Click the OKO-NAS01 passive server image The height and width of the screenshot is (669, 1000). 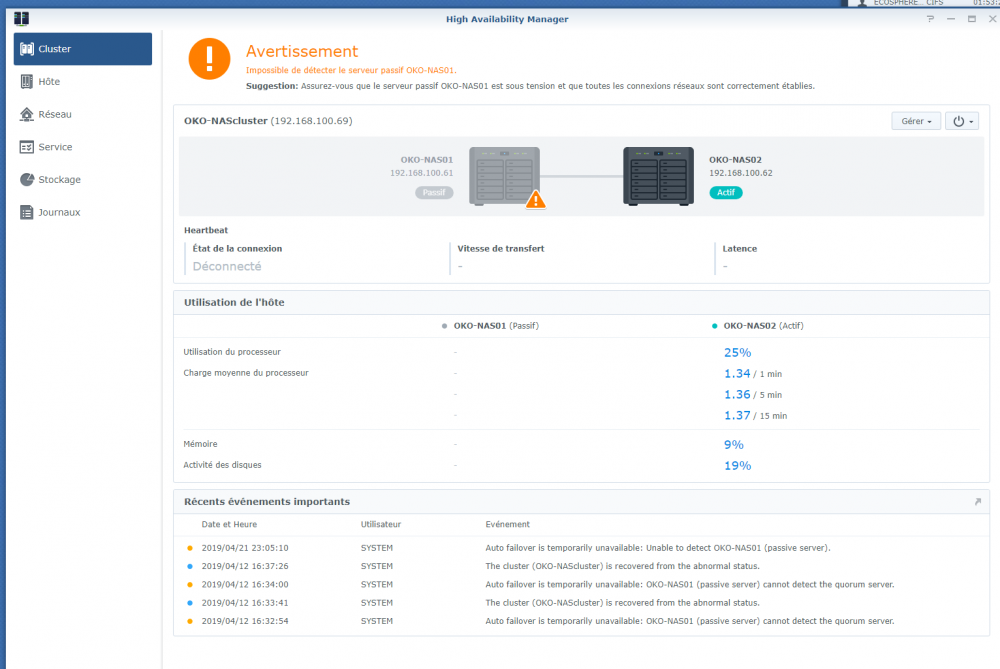(x=504, y=176)
